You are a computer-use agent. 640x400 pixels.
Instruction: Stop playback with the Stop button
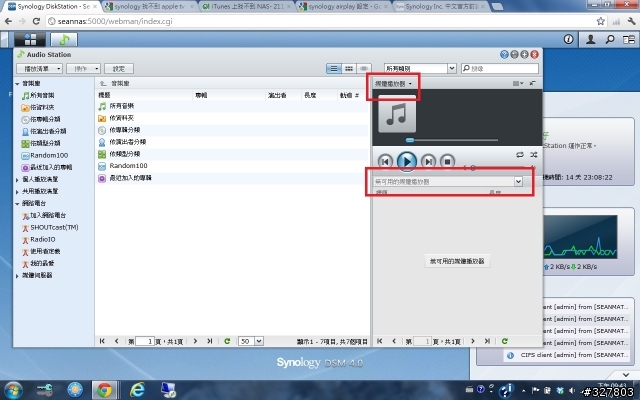447,162
